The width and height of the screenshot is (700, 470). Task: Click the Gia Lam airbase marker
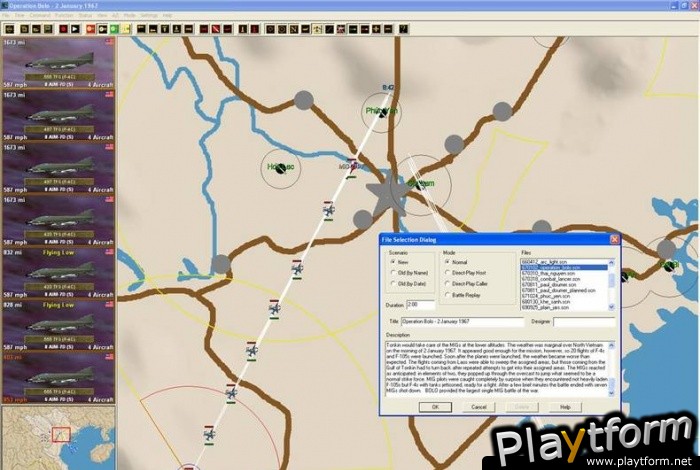point(420,184)
